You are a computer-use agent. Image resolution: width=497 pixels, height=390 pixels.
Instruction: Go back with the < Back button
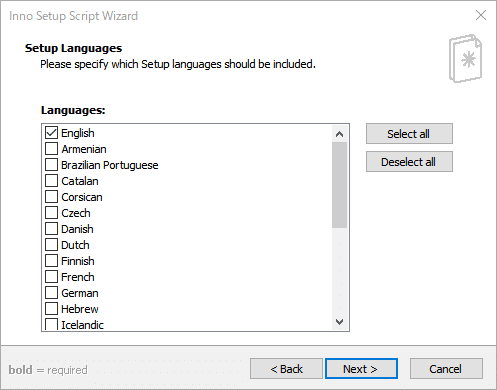click(286, 369)
